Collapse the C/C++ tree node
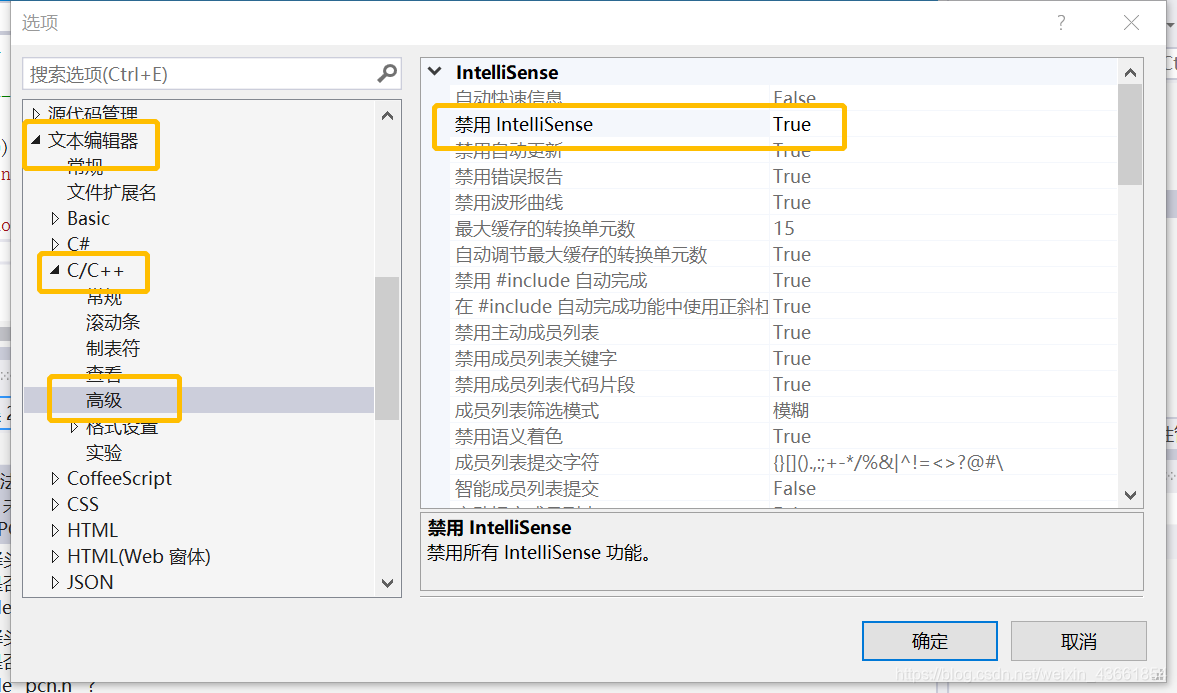 pyautogui.click(x=55, y=270)
